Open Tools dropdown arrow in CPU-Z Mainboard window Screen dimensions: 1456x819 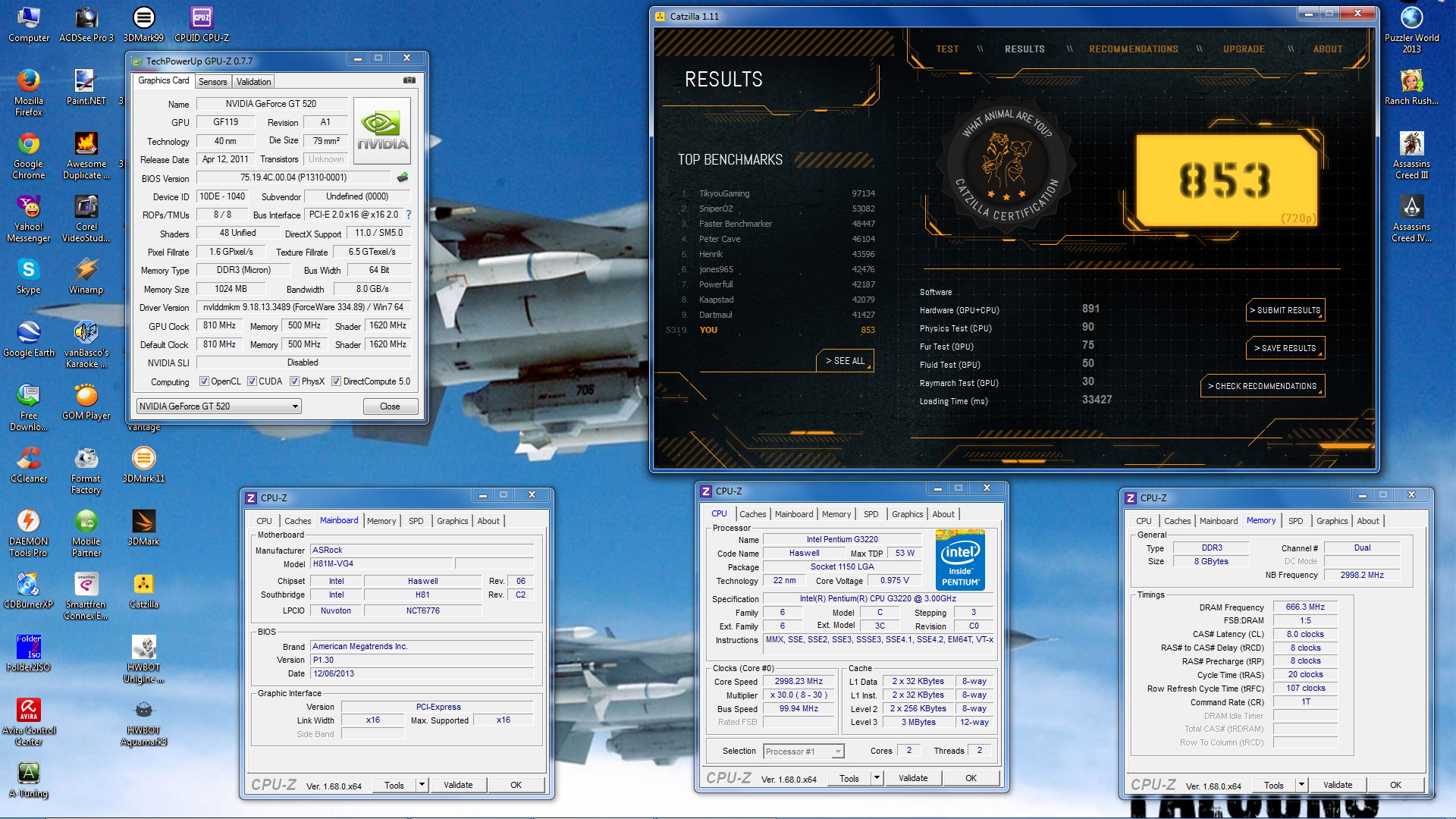[x=422, y=785]
